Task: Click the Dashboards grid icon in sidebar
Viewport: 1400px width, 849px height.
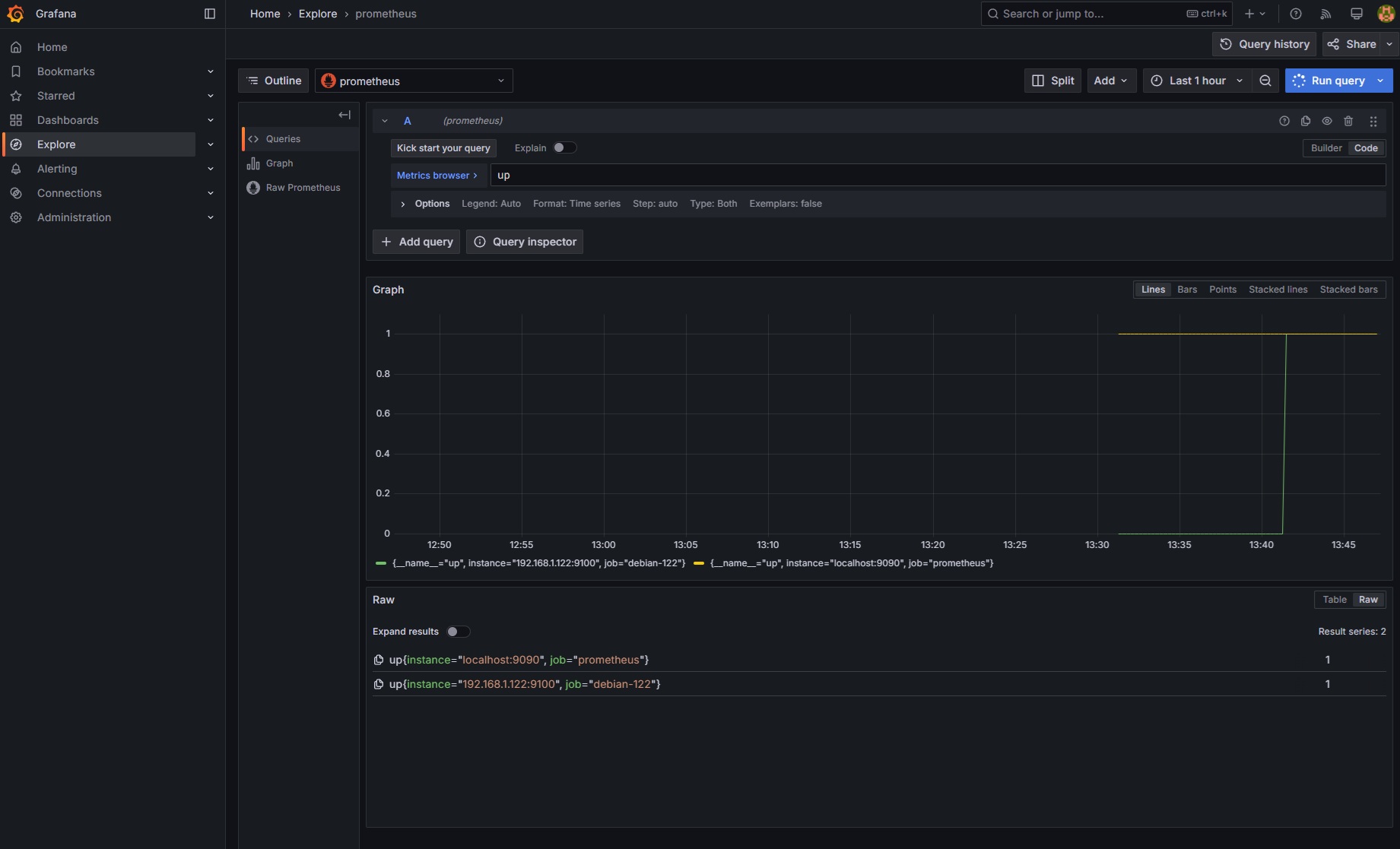Action: (16, 120)
